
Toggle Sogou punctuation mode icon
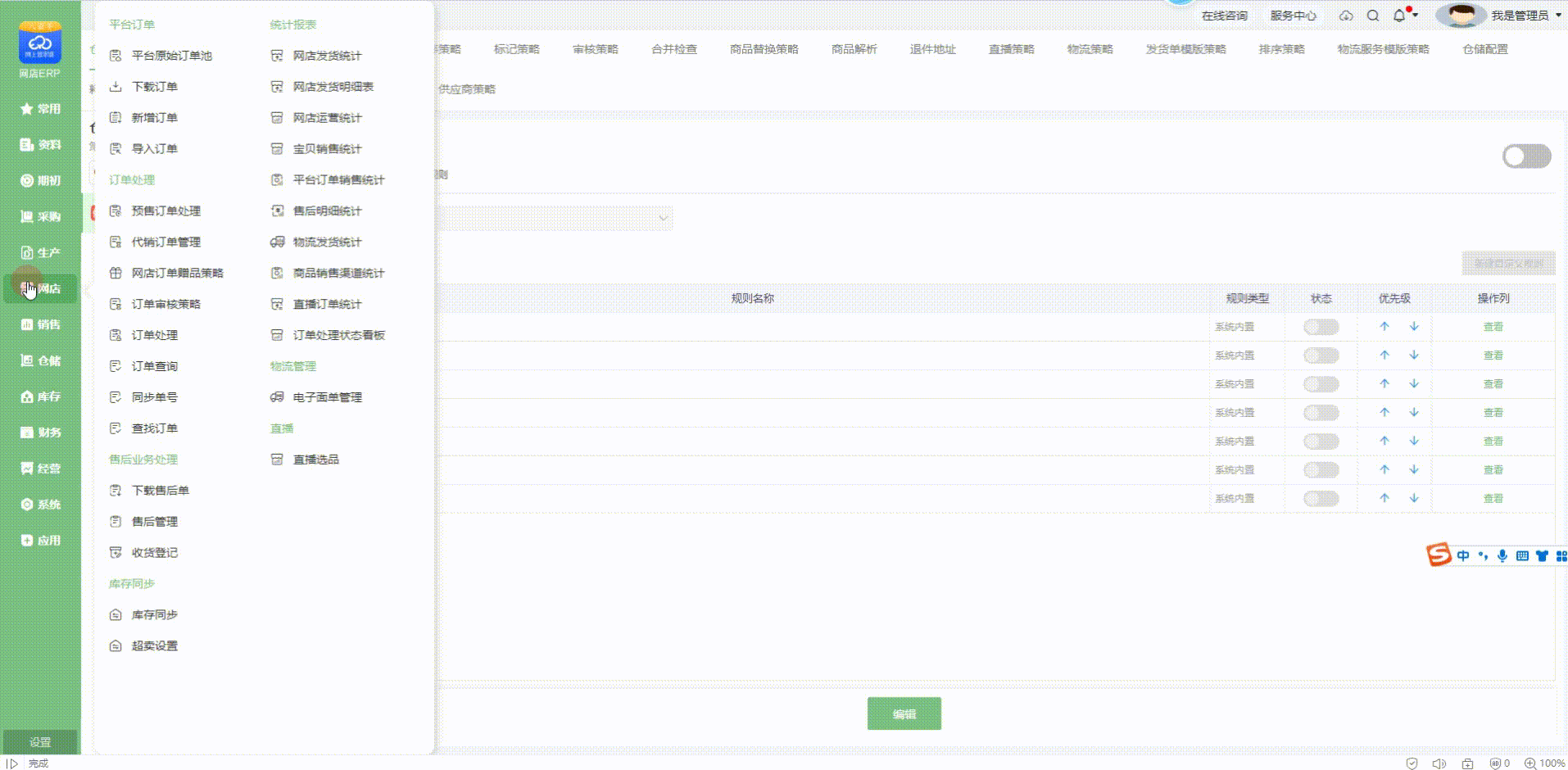(x=1483, y=555)
